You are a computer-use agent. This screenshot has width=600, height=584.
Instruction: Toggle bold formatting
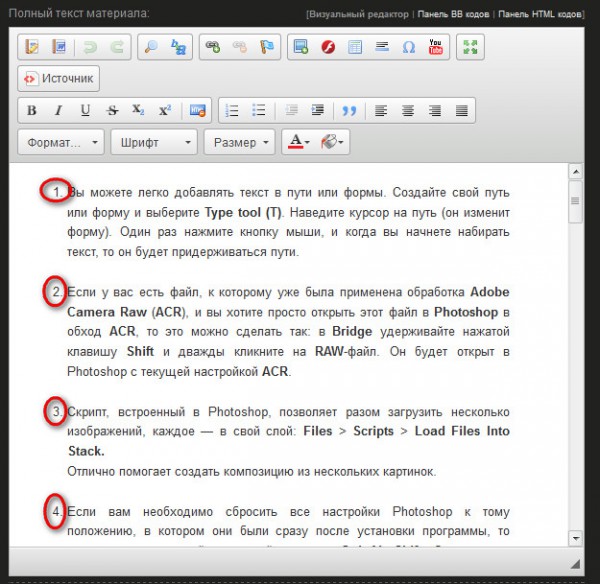[32, 111]
